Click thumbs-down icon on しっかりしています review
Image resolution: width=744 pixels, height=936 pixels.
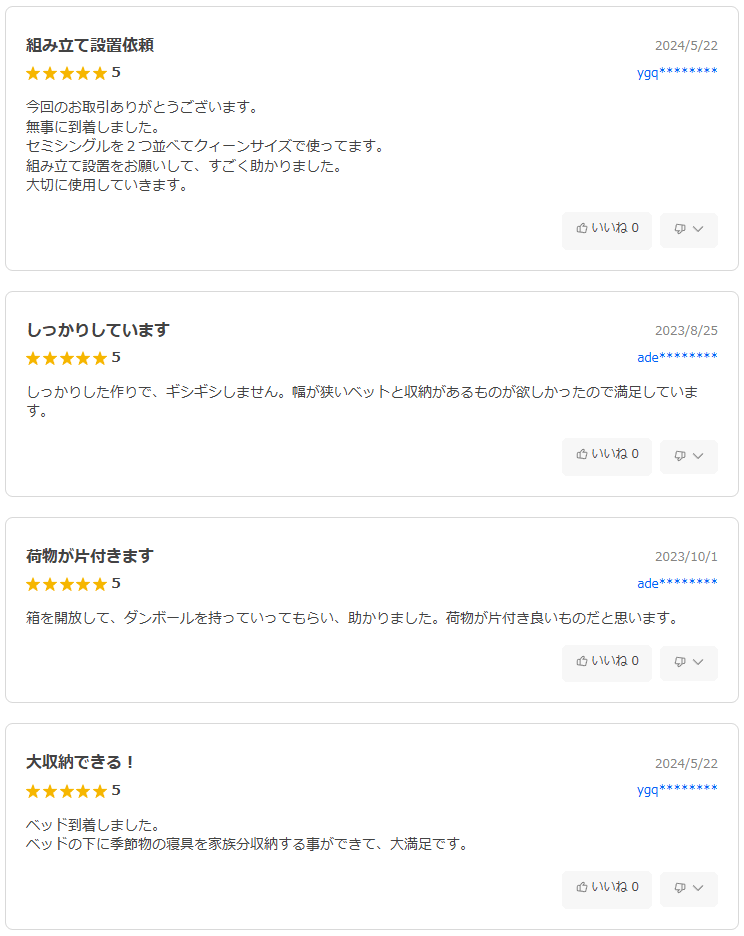coord(680,455)
